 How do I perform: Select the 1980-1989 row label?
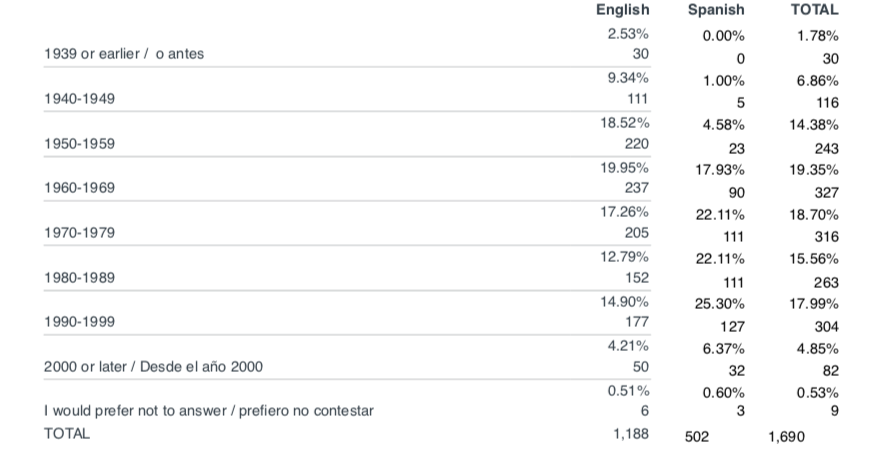[x=79, y=277]
